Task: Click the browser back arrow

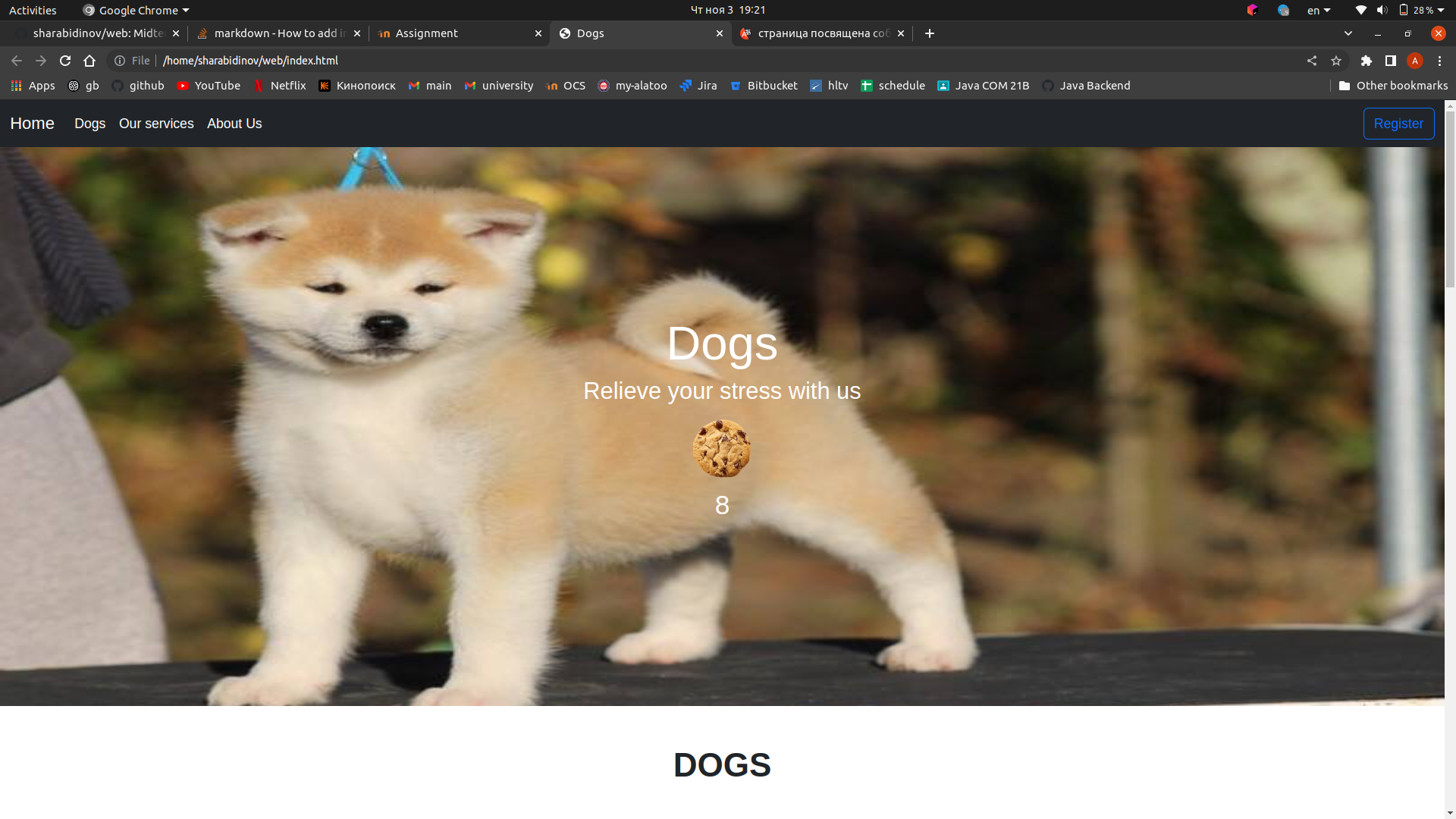Action: (17, 61)
